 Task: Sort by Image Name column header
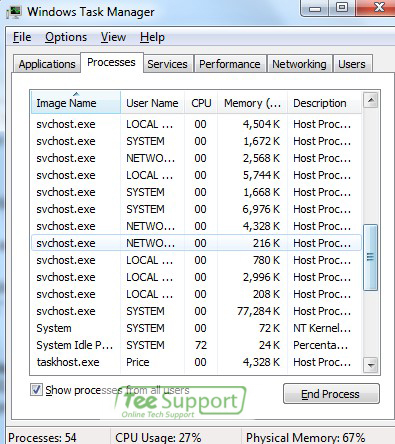pyautogui.click(x=76, y=103)
